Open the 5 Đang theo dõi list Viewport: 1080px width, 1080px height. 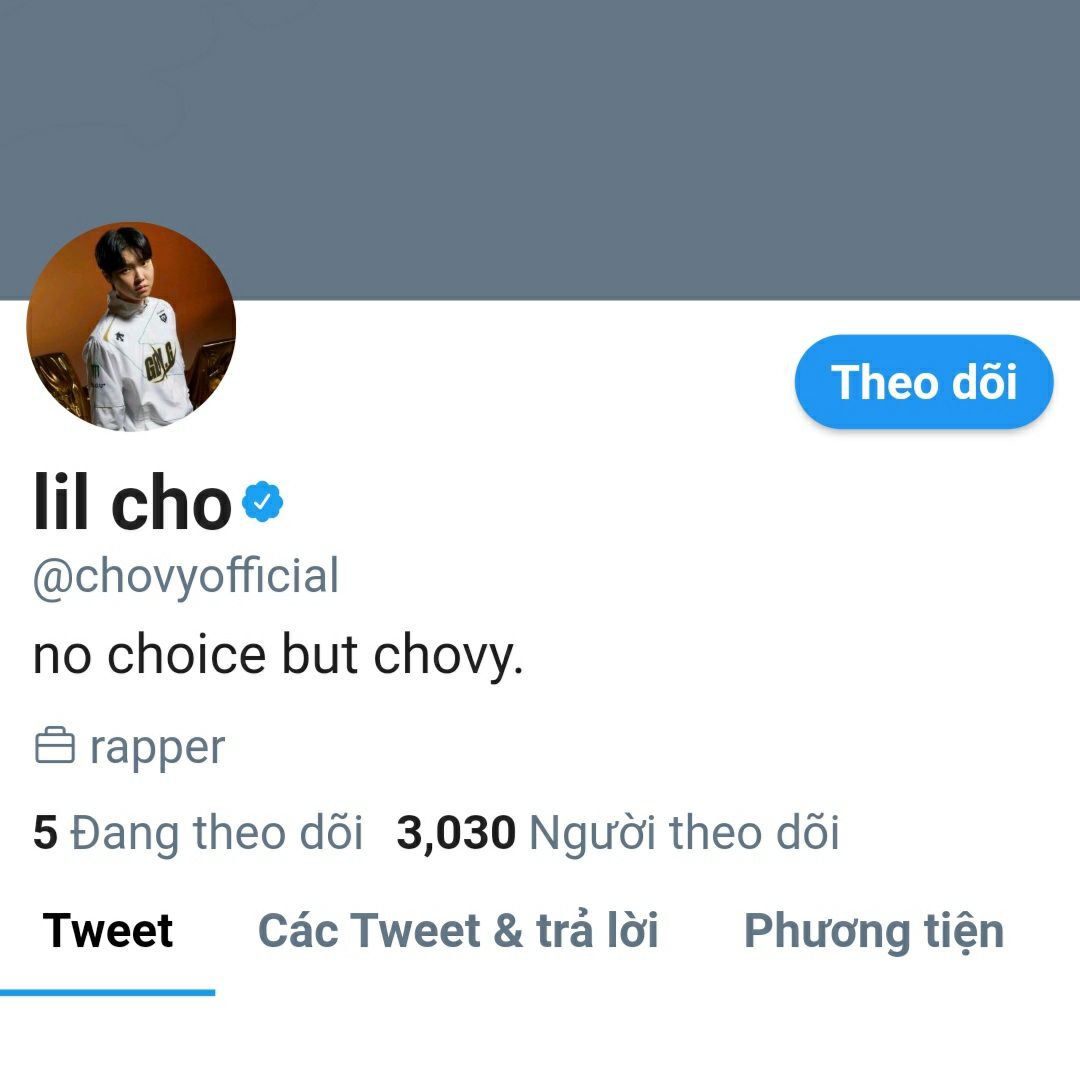click(x=198, y=833)
